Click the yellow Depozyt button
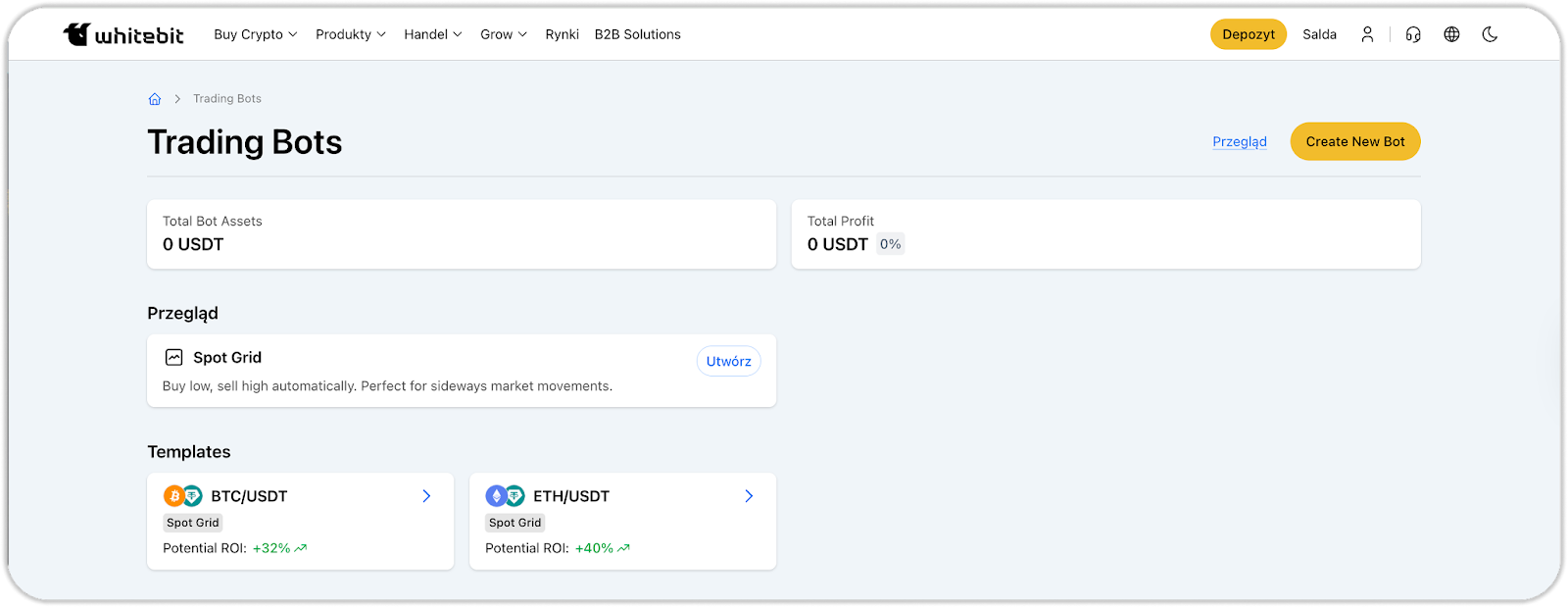1568x607 pixels. pyautogui.click(x=1248, y=34)
